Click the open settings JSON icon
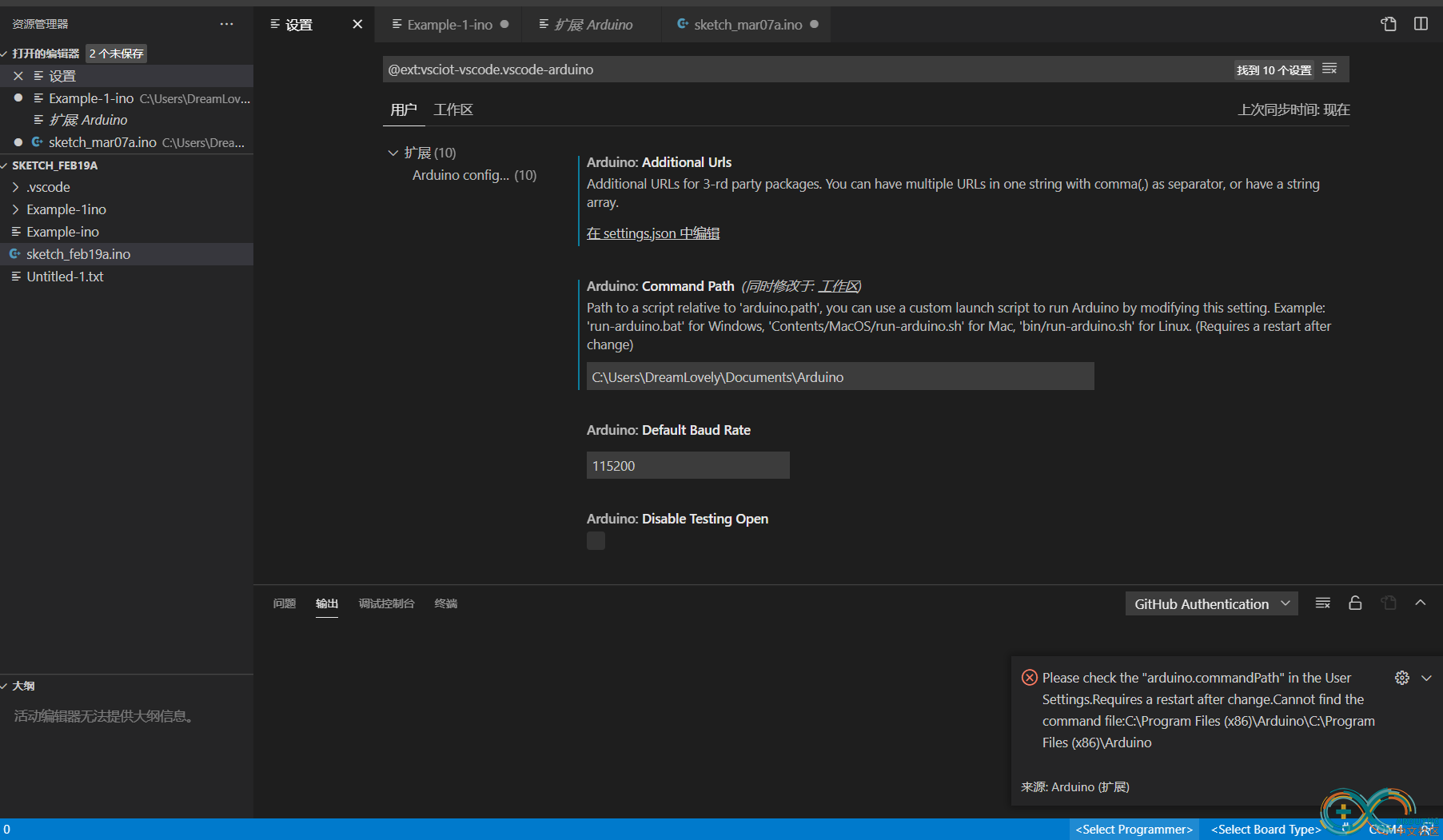The image size is (1443, 840). click(1389, 24)
